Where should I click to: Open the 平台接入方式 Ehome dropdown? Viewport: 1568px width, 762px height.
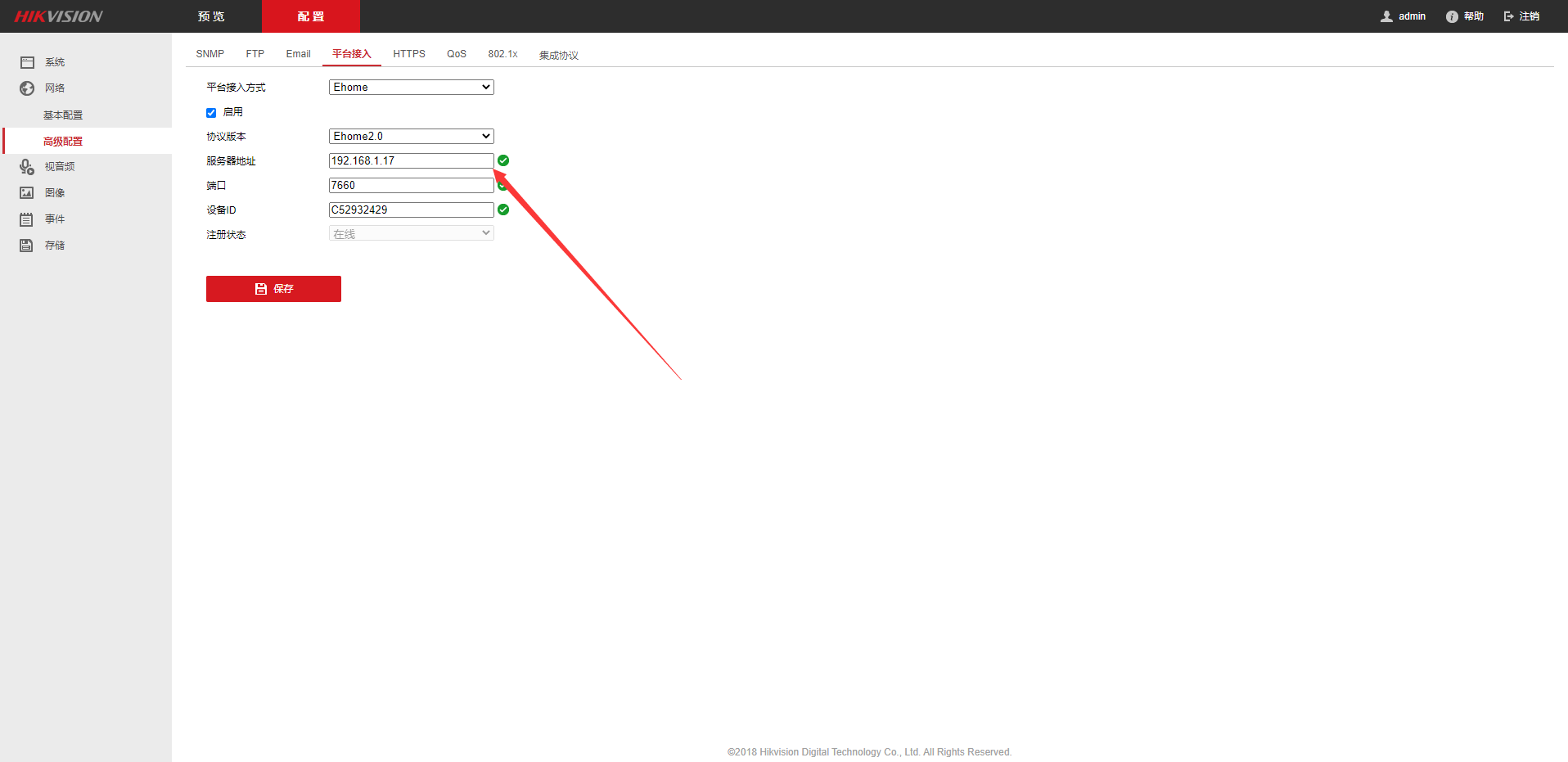pos(411,87)
